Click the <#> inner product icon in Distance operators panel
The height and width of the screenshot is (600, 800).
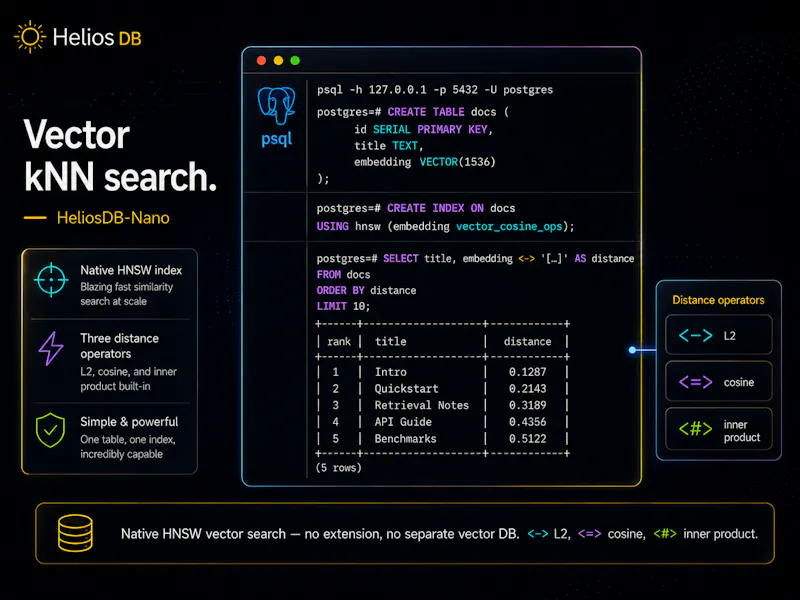coord(695,429)
